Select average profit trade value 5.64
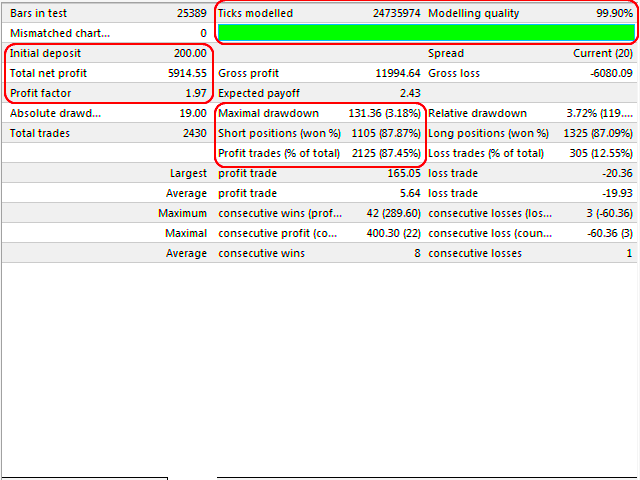This screenshot has width=640, height=480. click(410, 193)
